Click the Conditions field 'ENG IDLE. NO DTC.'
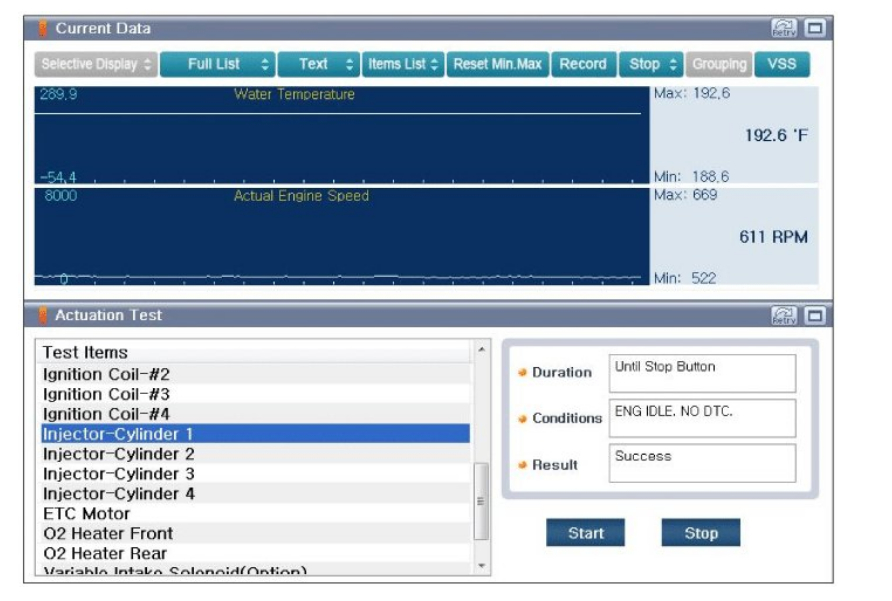Image resolution: width=892 pixels, height=601 pixels. [x=702, y=418]
